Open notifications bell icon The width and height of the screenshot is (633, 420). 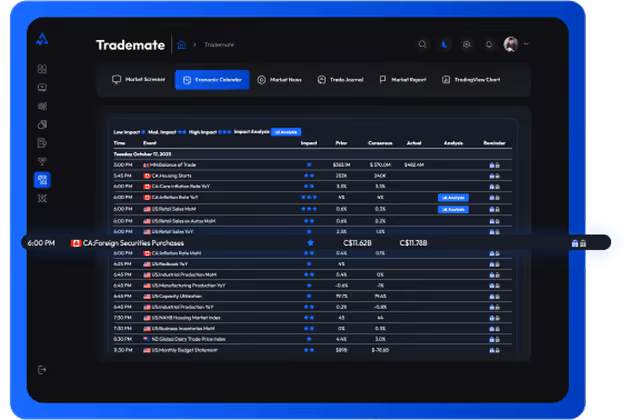tap(489, 44)
